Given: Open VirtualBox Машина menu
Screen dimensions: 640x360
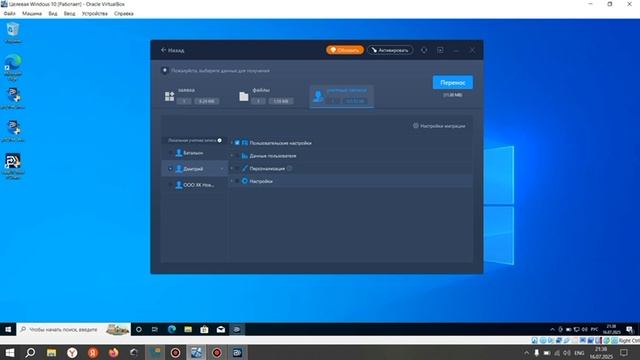Looking at the screenshot, I should [x=32, y=13].
